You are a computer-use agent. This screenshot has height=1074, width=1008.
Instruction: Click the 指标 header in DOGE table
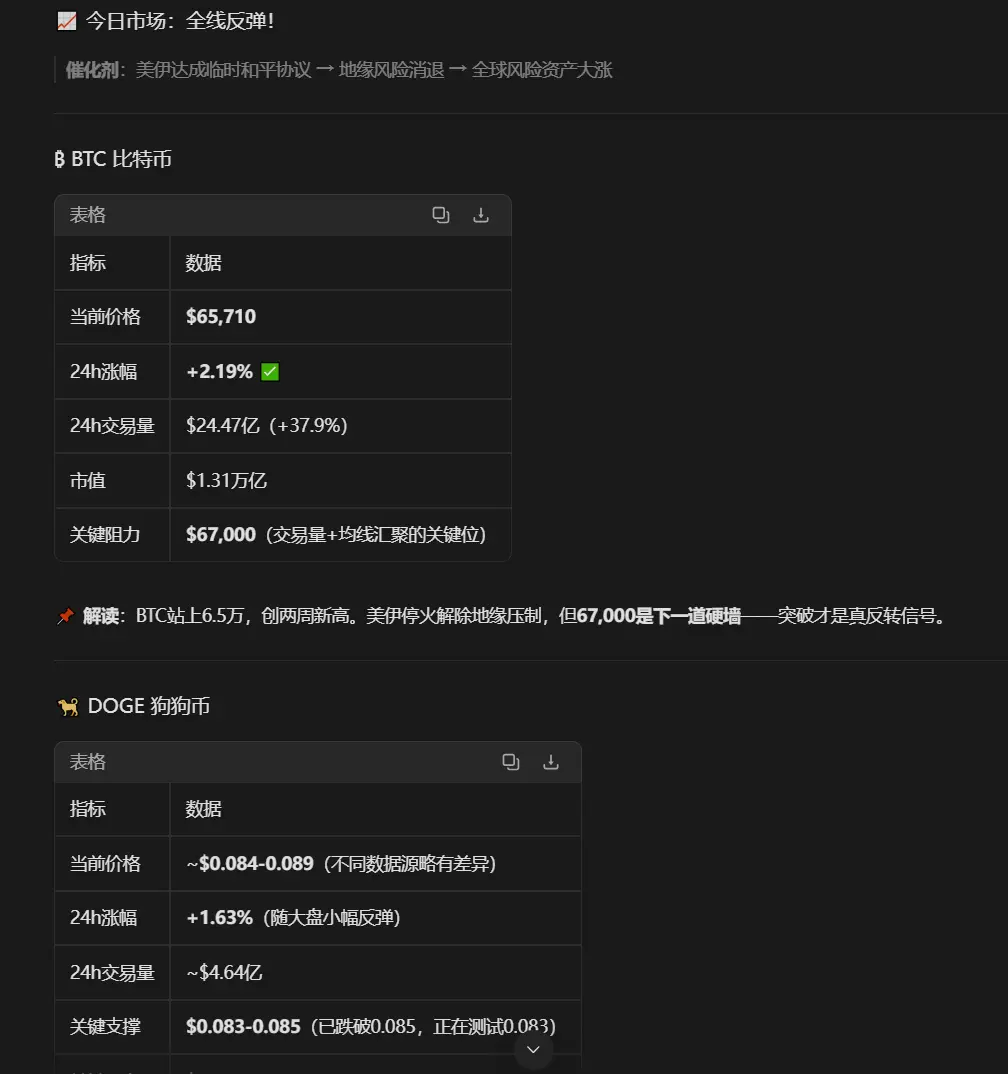click(x=88, y=809)
